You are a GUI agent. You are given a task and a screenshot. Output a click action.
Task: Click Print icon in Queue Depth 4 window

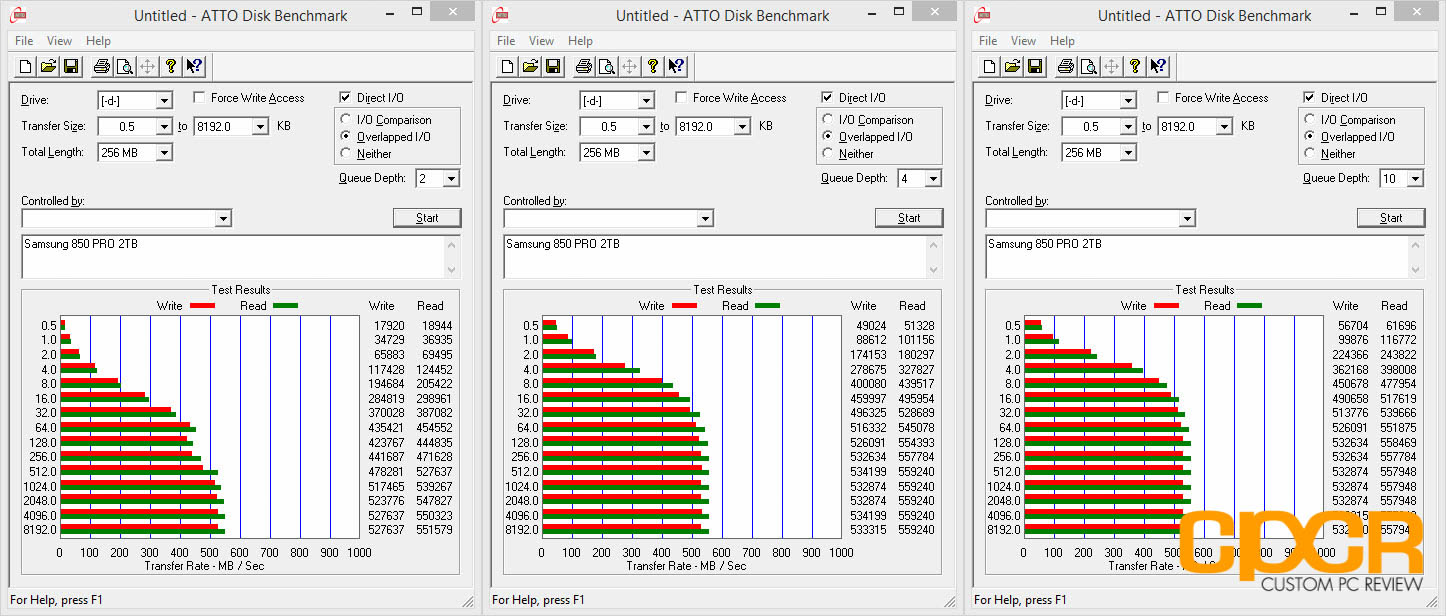point(583,67)
